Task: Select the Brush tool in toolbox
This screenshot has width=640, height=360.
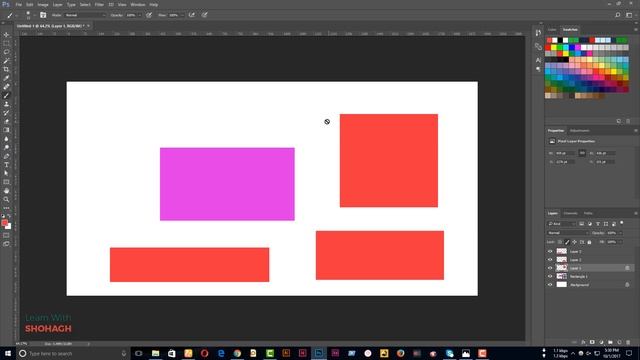Action: (x=6, y=96)
